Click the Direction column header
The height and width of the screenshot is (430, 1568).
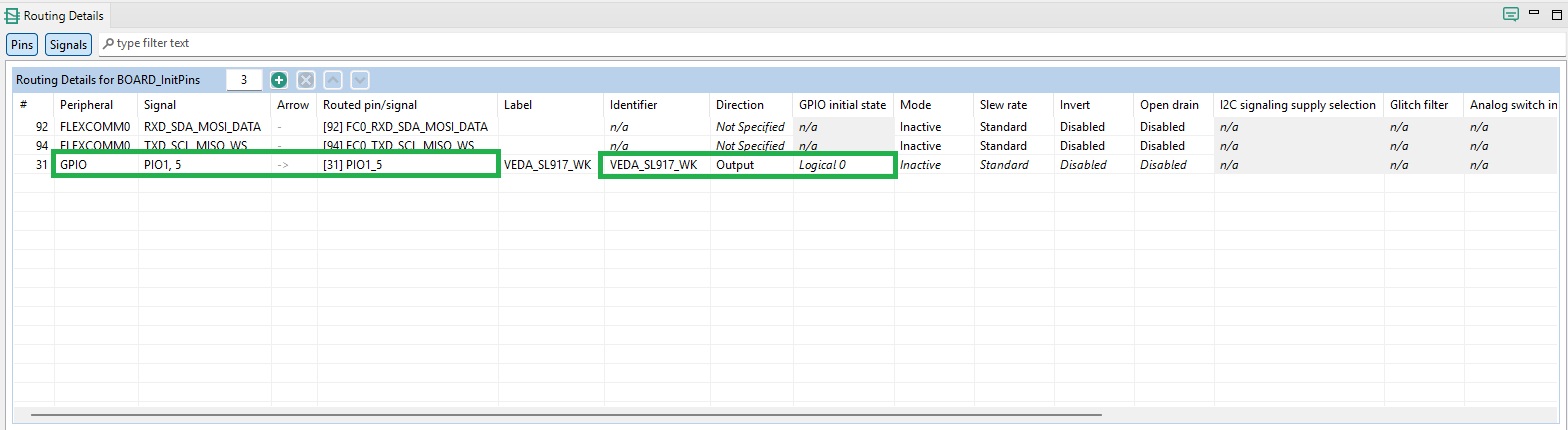752,105
